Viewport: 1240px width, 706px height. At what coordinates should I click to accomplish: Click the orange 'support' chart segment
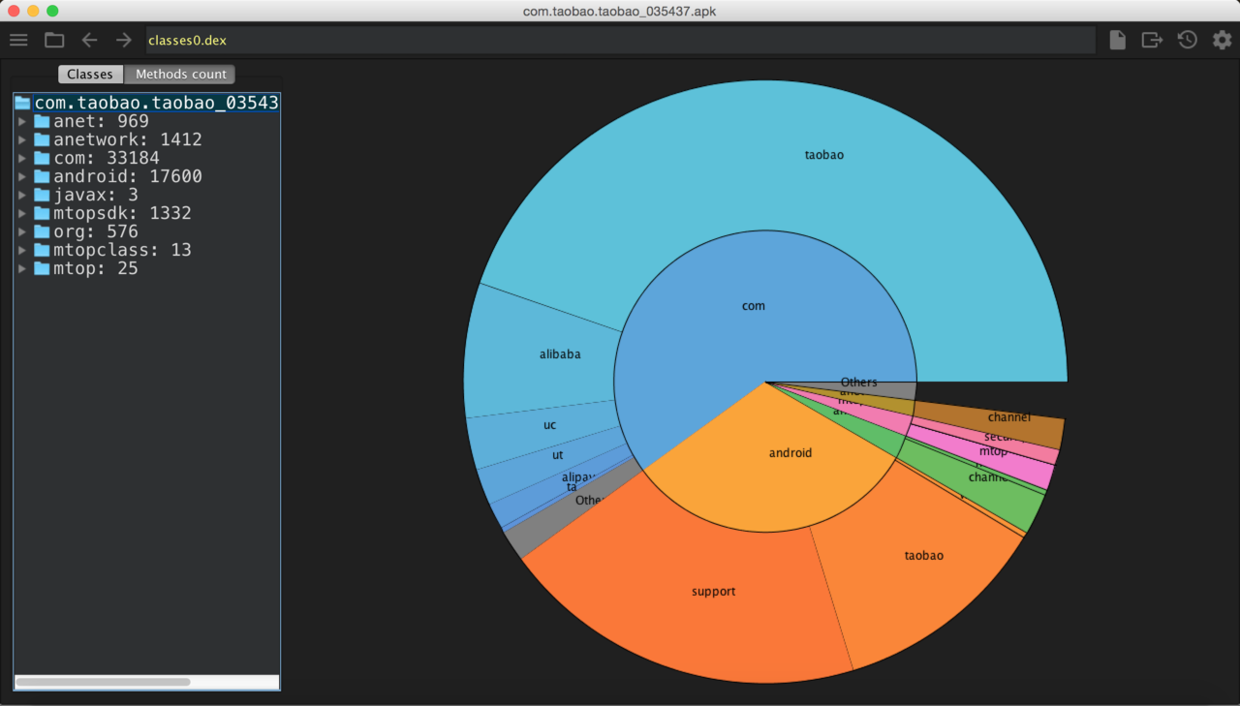[x=714, y=592]
